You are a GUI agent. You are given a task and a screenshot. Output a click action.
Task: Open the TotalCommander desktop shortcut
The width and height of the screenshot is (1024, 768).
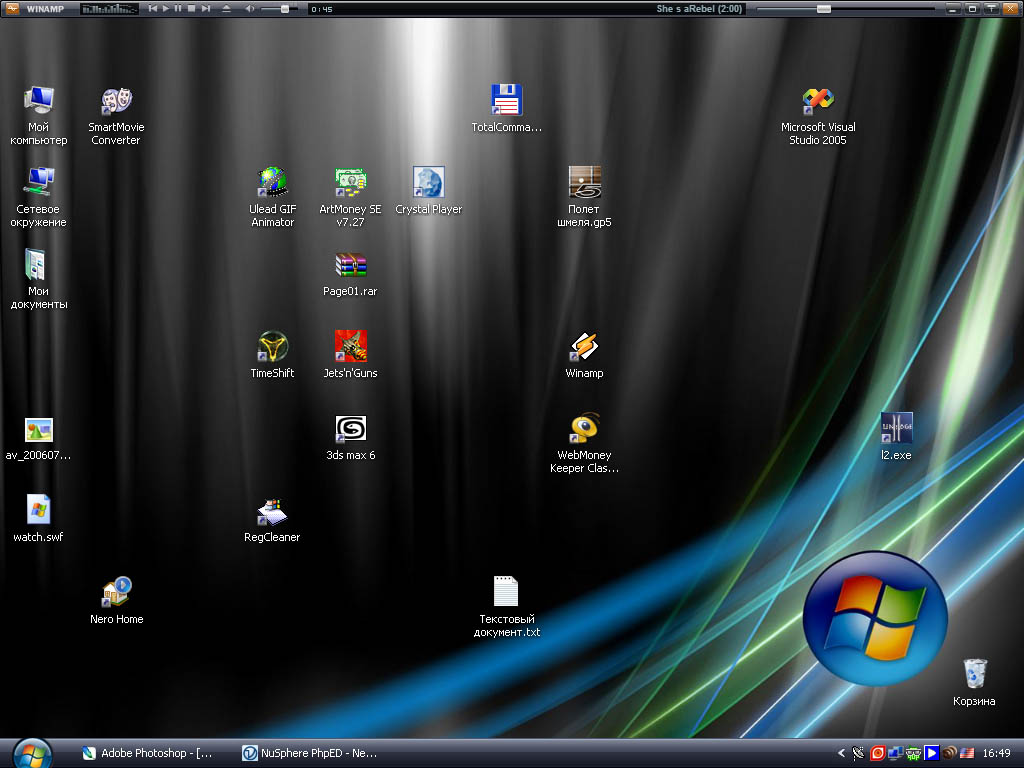506,101
